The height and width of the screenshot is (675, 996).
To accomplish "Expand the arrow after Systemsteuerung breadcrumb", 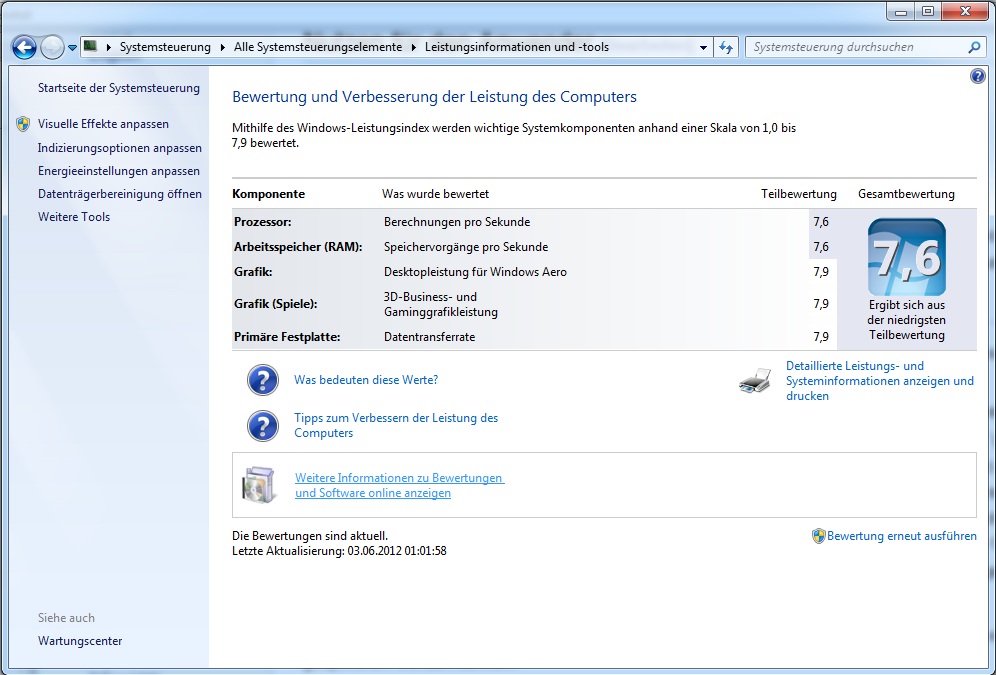I will [222, 47].
